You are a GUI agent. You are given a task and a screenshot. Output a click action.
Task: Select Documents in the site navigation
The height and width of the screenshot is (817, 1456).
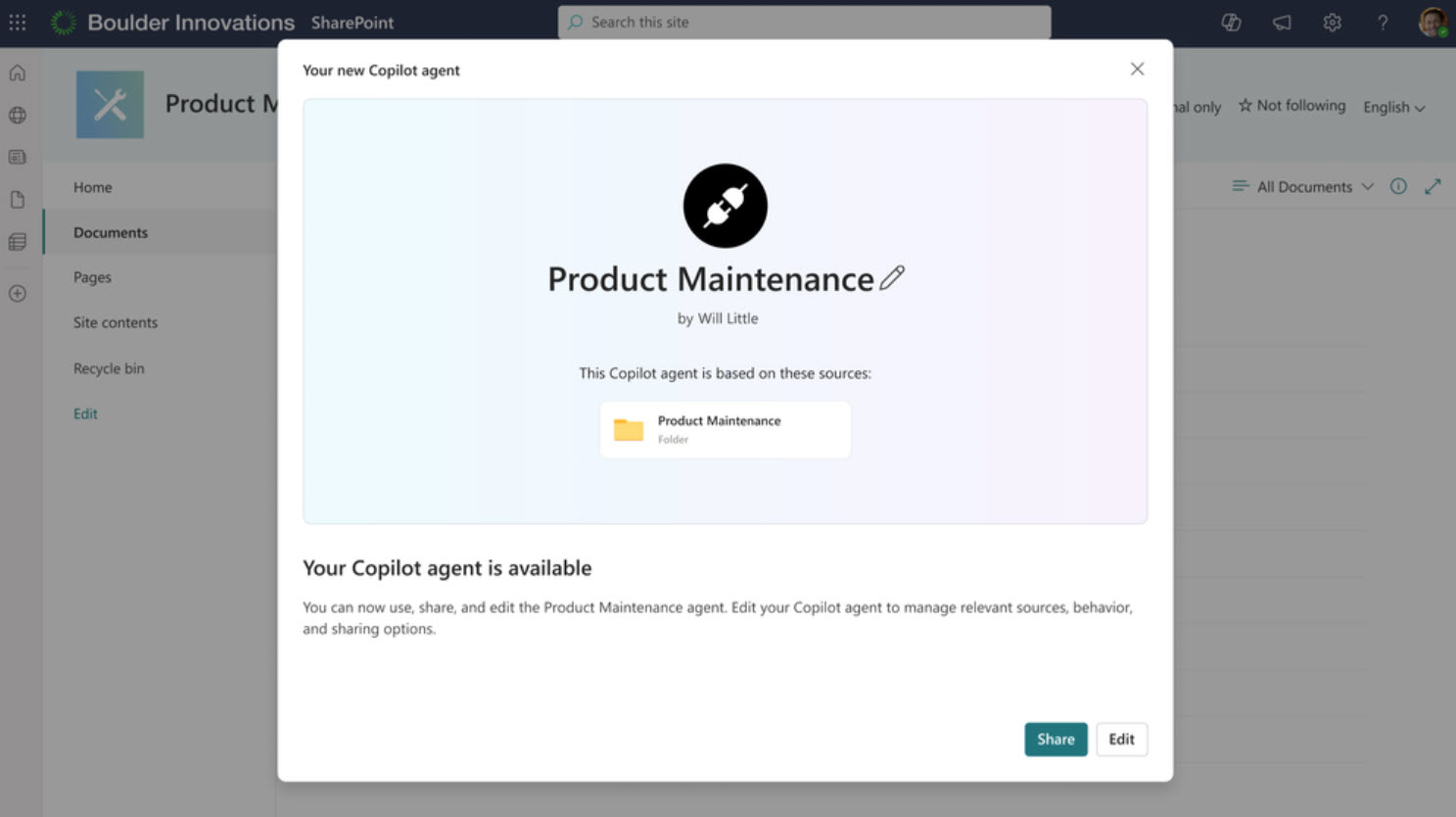click(x=111, y=232)
